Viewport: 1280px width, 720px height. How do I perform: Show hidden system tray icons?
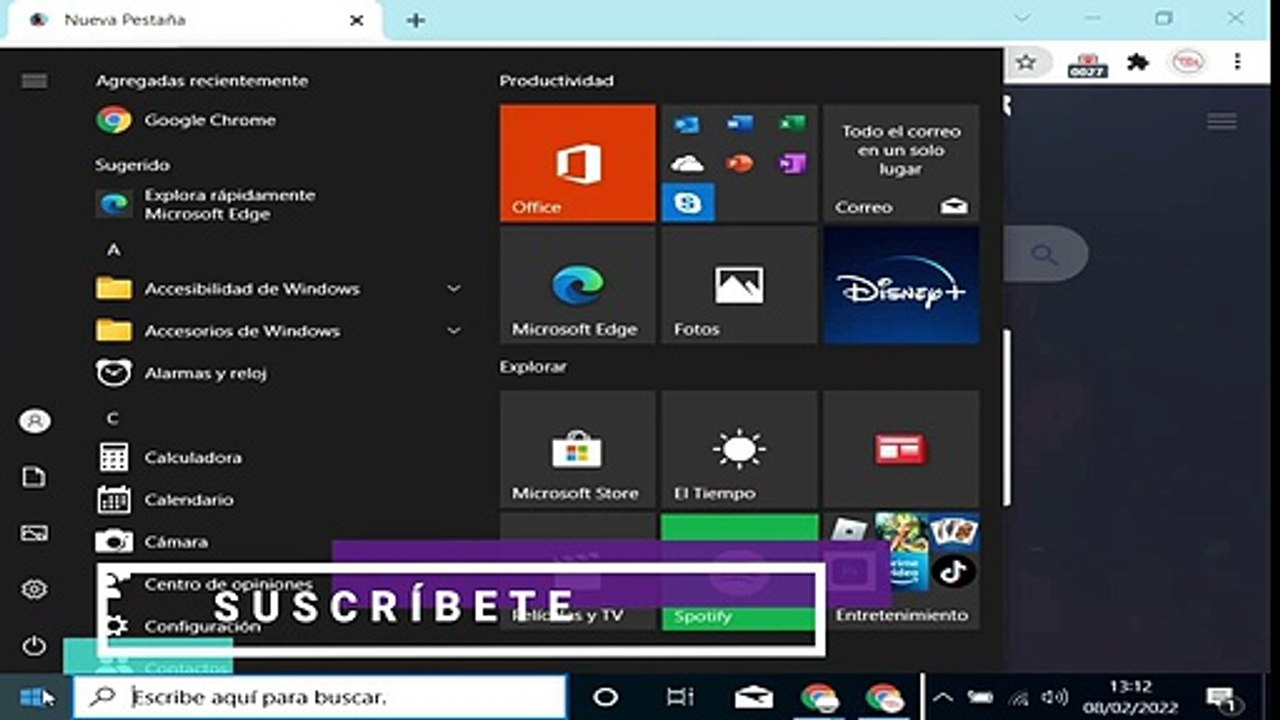click(x=942, y=697)
